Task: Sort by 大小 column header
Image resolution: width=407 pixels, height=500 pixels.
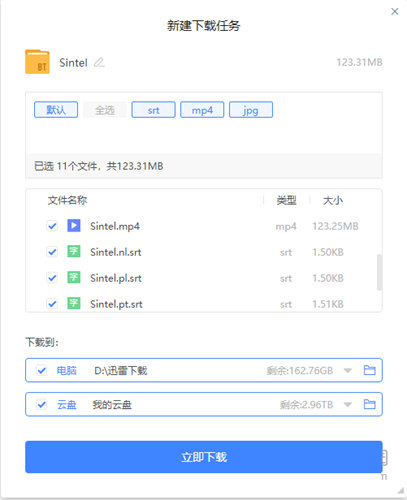Action: [x=333, y=200]
